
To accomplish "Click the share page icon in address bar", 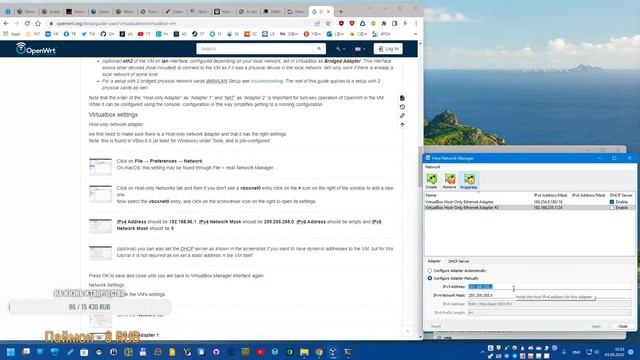I will tap(317, 24).
